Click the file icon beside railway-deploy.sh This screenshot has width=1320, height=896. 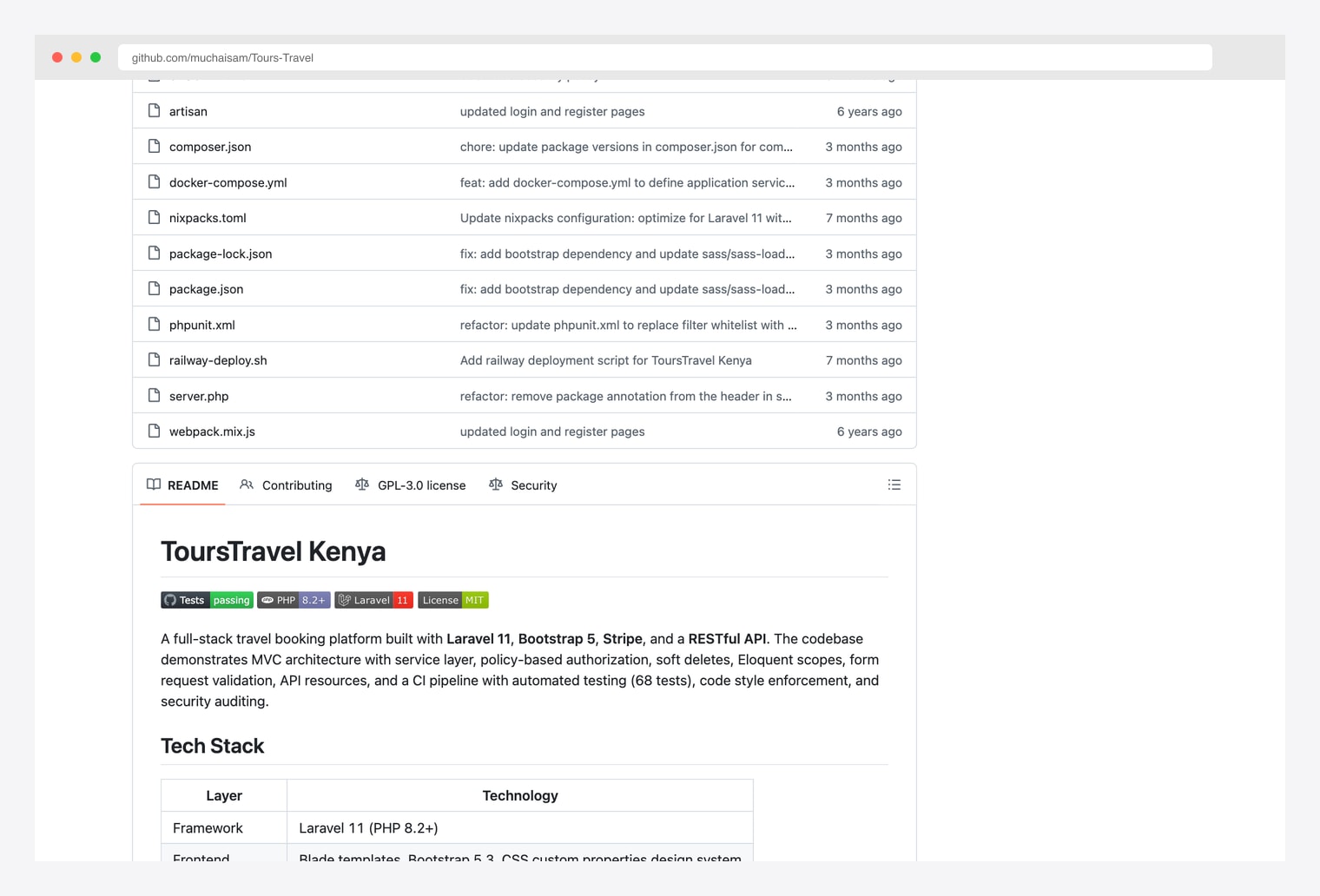pyautogui.click(x=154, y=359)
